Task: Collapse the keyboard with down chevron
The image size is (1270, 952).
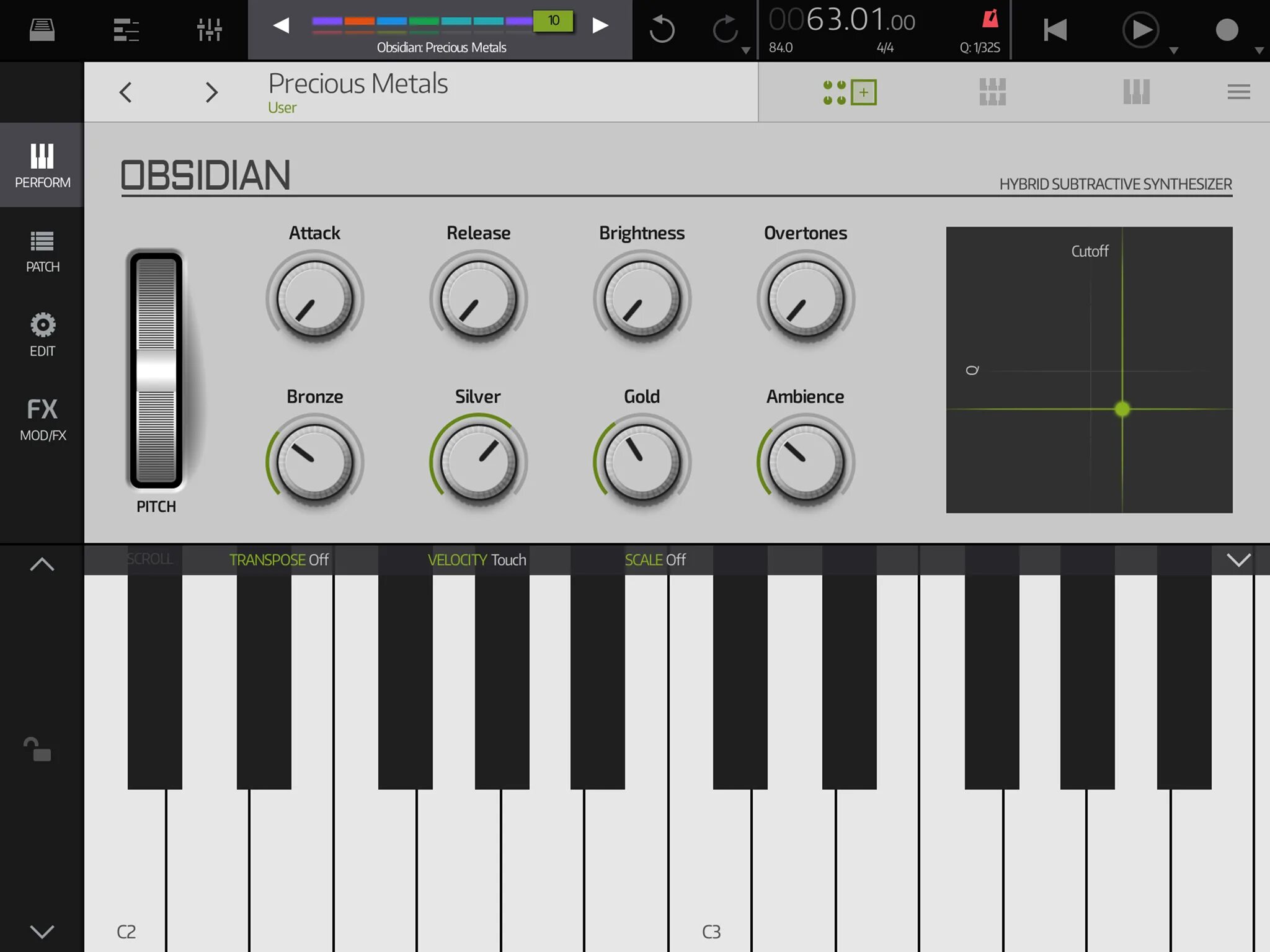Action: [x=1238, y=561]
